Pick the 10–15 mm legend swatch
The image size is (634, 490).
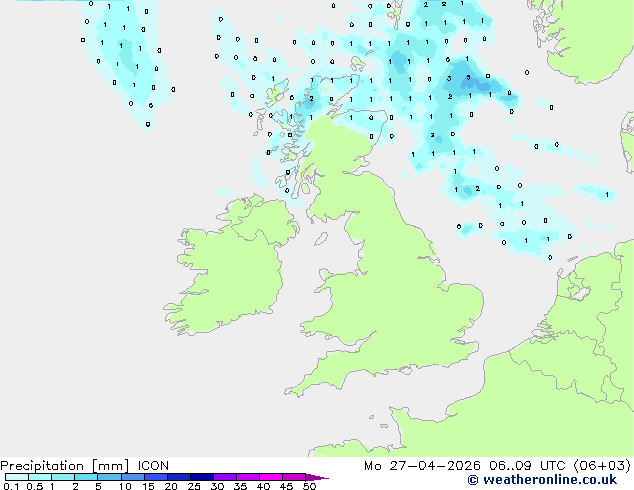(x=132, y=477)
